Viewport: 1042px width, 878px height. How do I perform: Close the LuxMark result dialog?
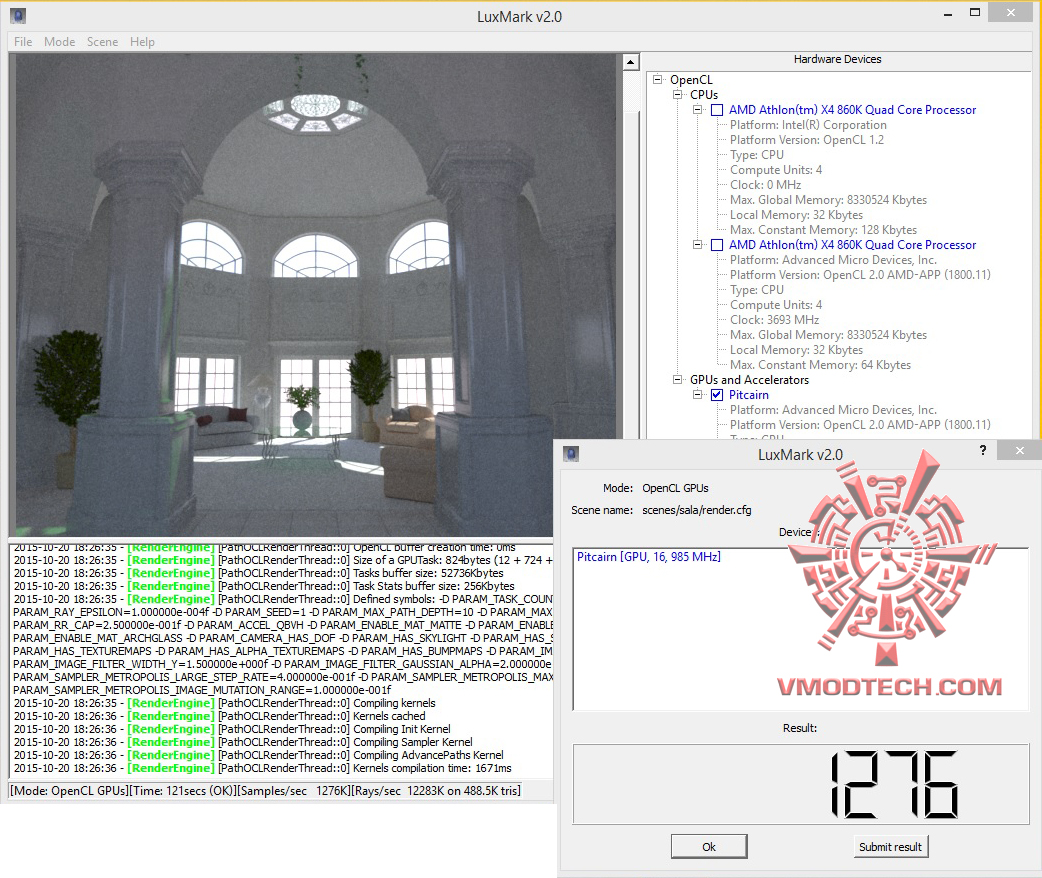(x=1020, y=451)
